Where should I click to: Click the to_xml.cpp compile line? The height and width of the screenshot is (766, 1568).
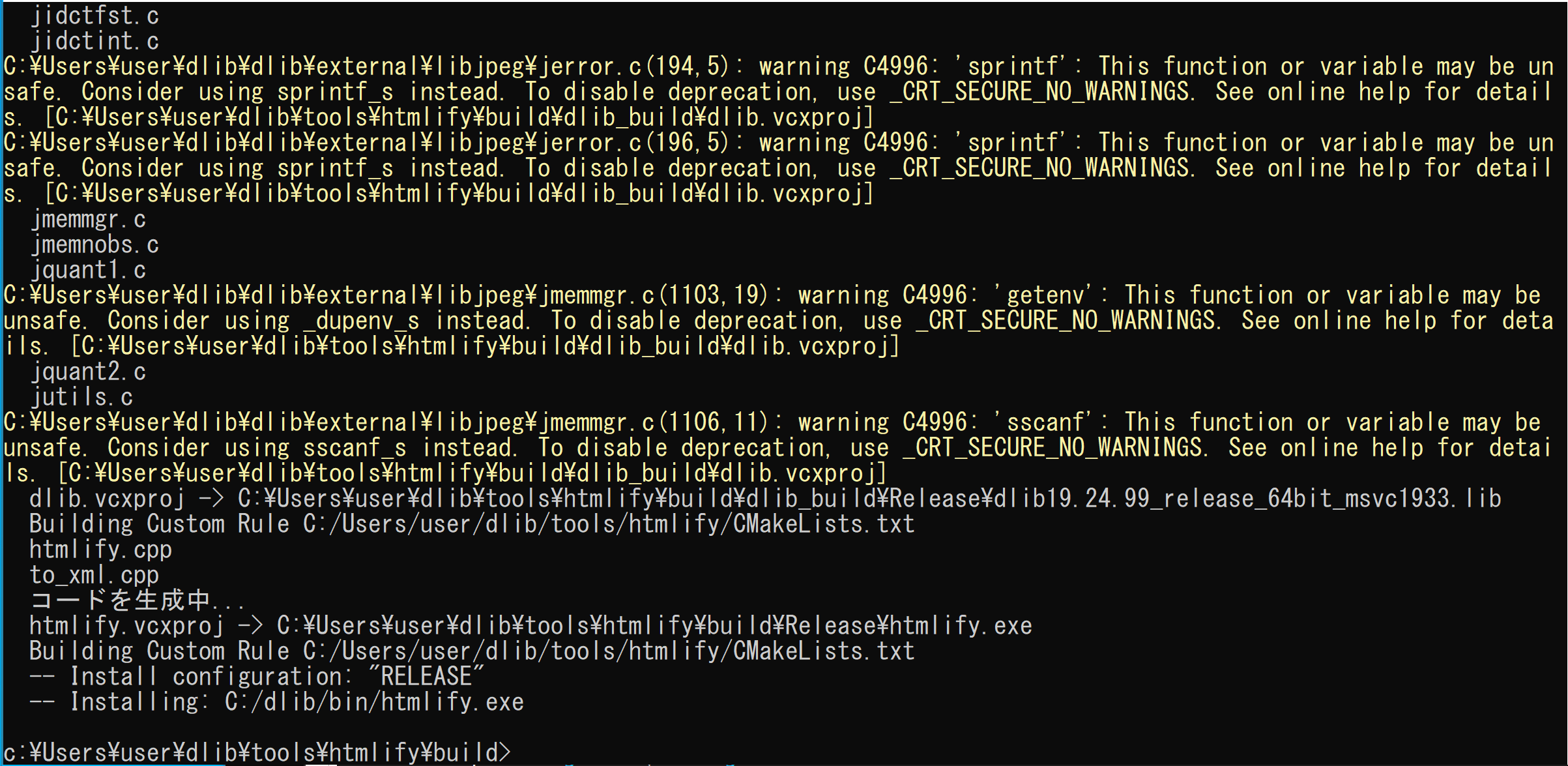click(x=94, y=575)
